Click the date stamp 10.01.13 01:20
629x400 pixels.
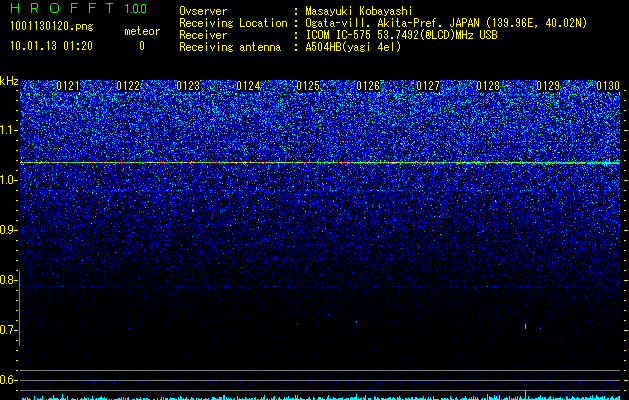51,46
